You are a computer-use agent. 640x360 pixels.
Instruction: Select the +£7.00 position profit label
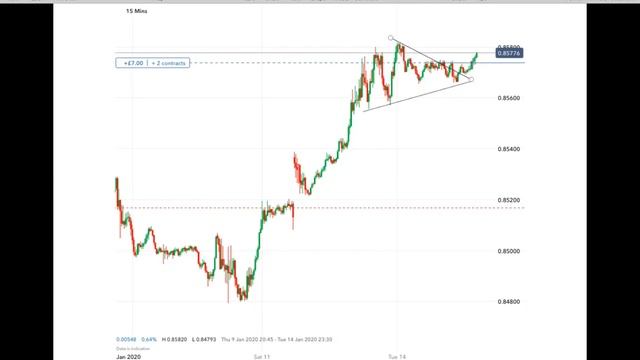click(x=133, y=63)
